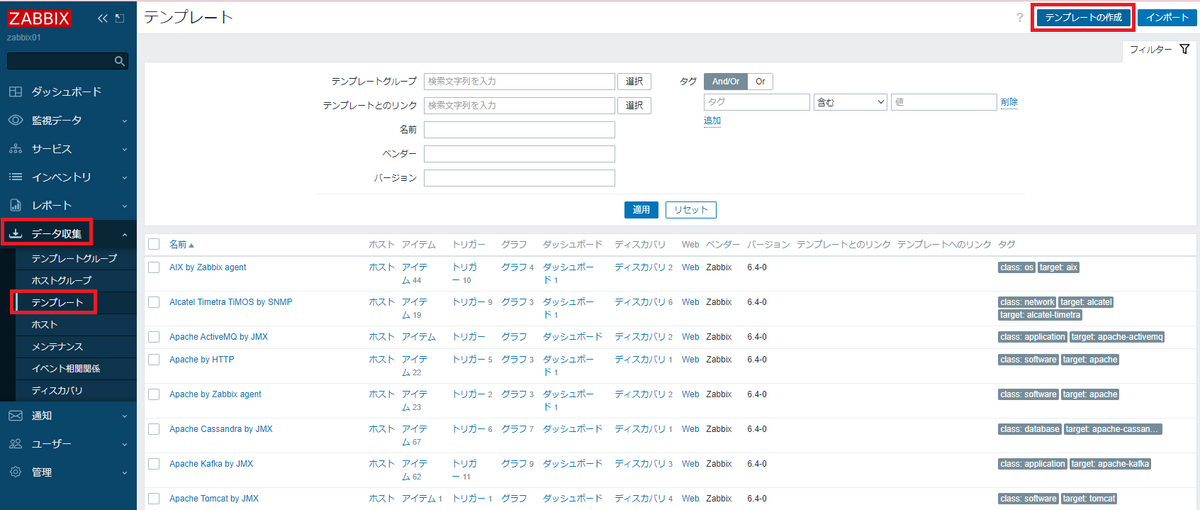The width and height of the screenshot is (1200, 510).
Task: Toggle the フィルター funnel icon
Action: coord(1184,49)
